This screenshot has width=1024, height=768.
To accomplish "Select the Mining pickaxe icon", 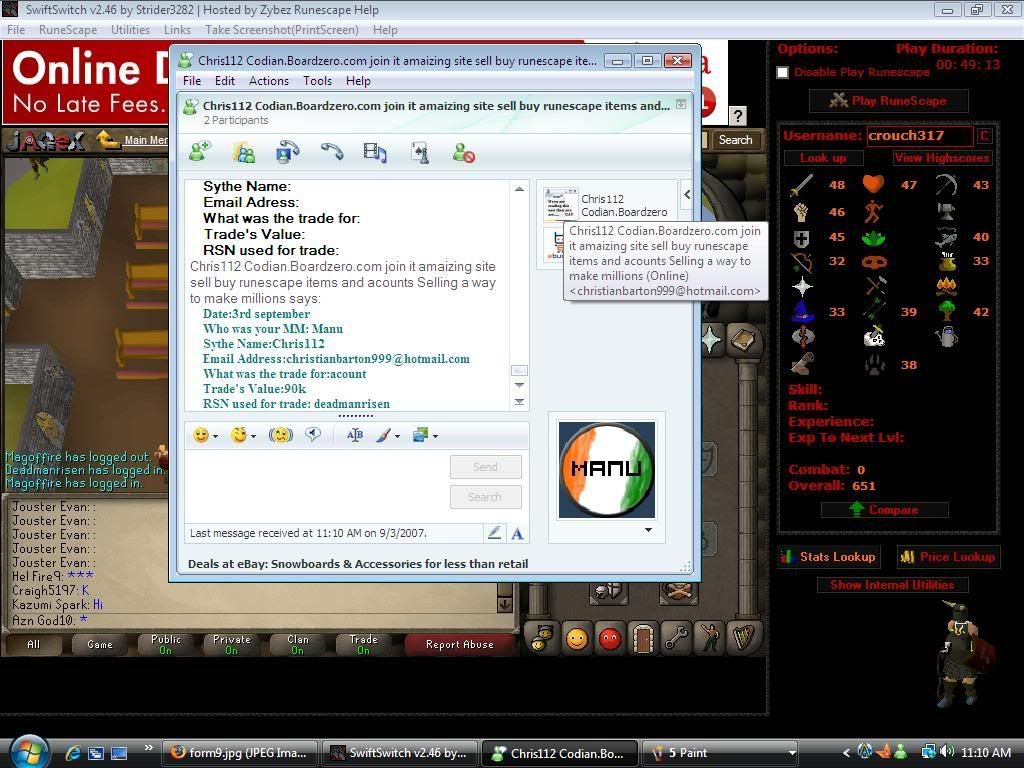I will pos(946,185).
